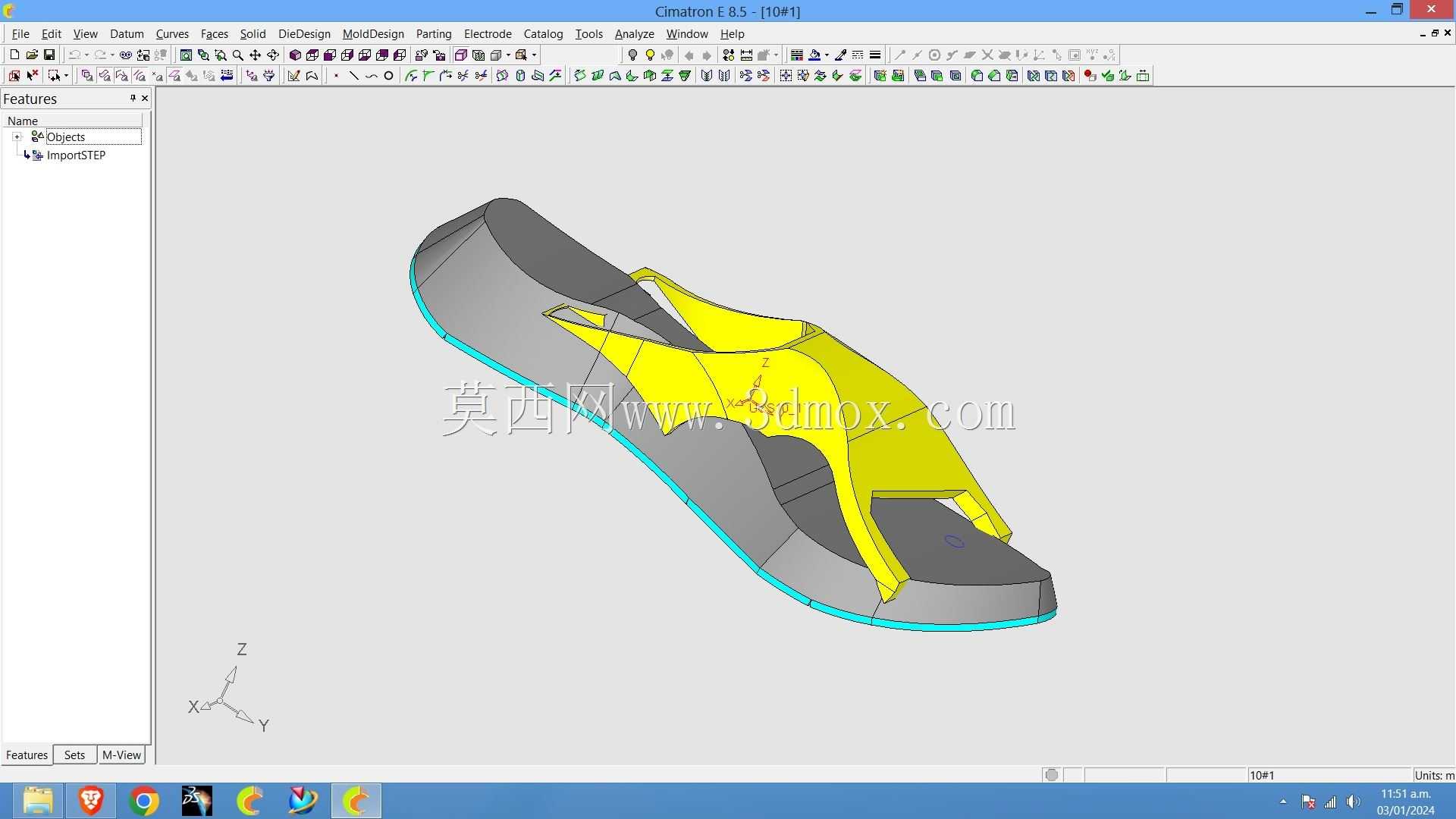The width and height of the screenshot is (1456, 819).
Task: Click the green checkmark solid icon
Action: (x=1107, y=76)
